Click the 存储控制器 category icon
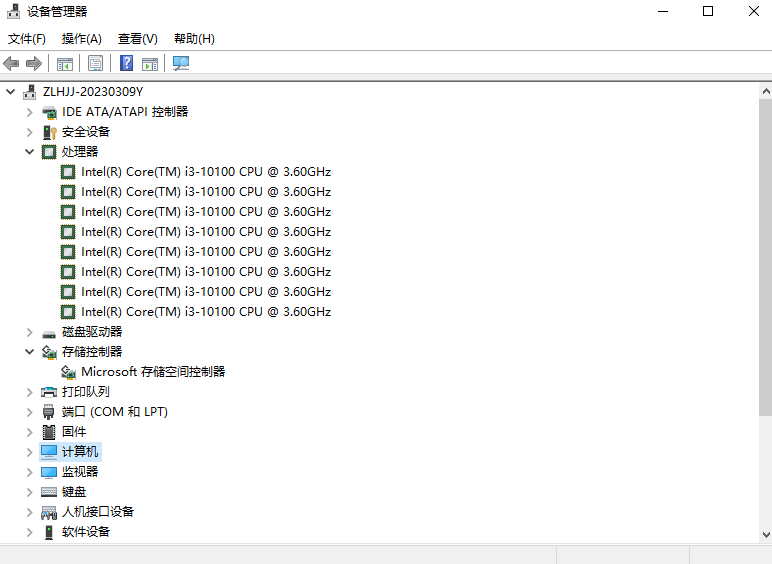772x564 pixels. tap(49, 352)
